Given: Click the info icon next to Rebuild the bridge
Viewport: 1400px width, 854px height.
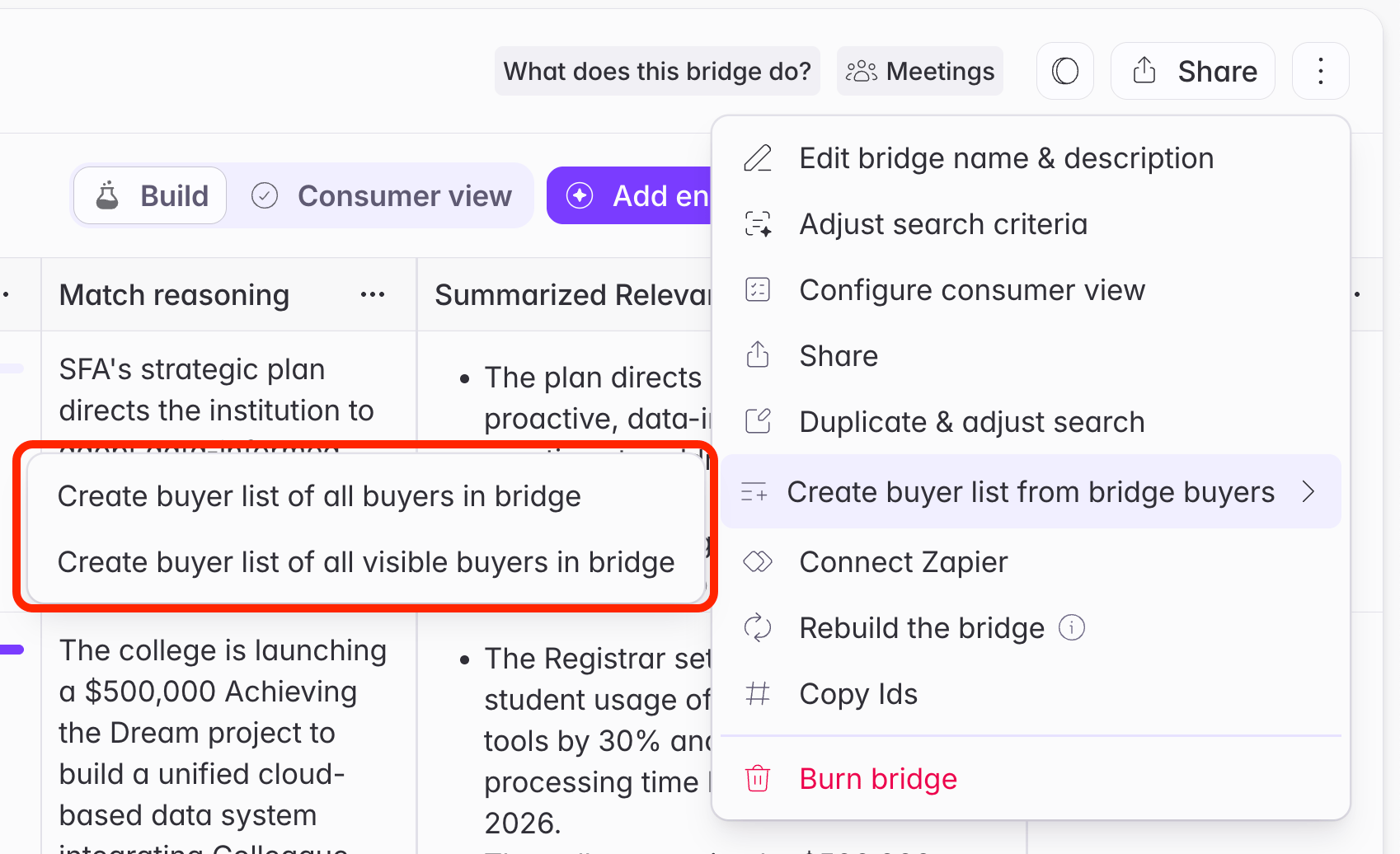Looking at the screenshot, I should click(x=1072, y=628).
